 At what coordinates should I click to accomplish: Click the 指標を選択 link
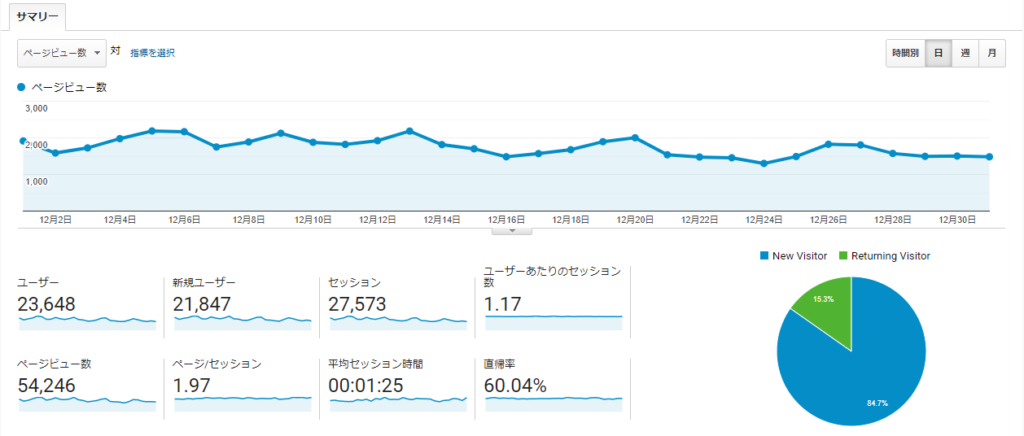[x=152, y=54]
